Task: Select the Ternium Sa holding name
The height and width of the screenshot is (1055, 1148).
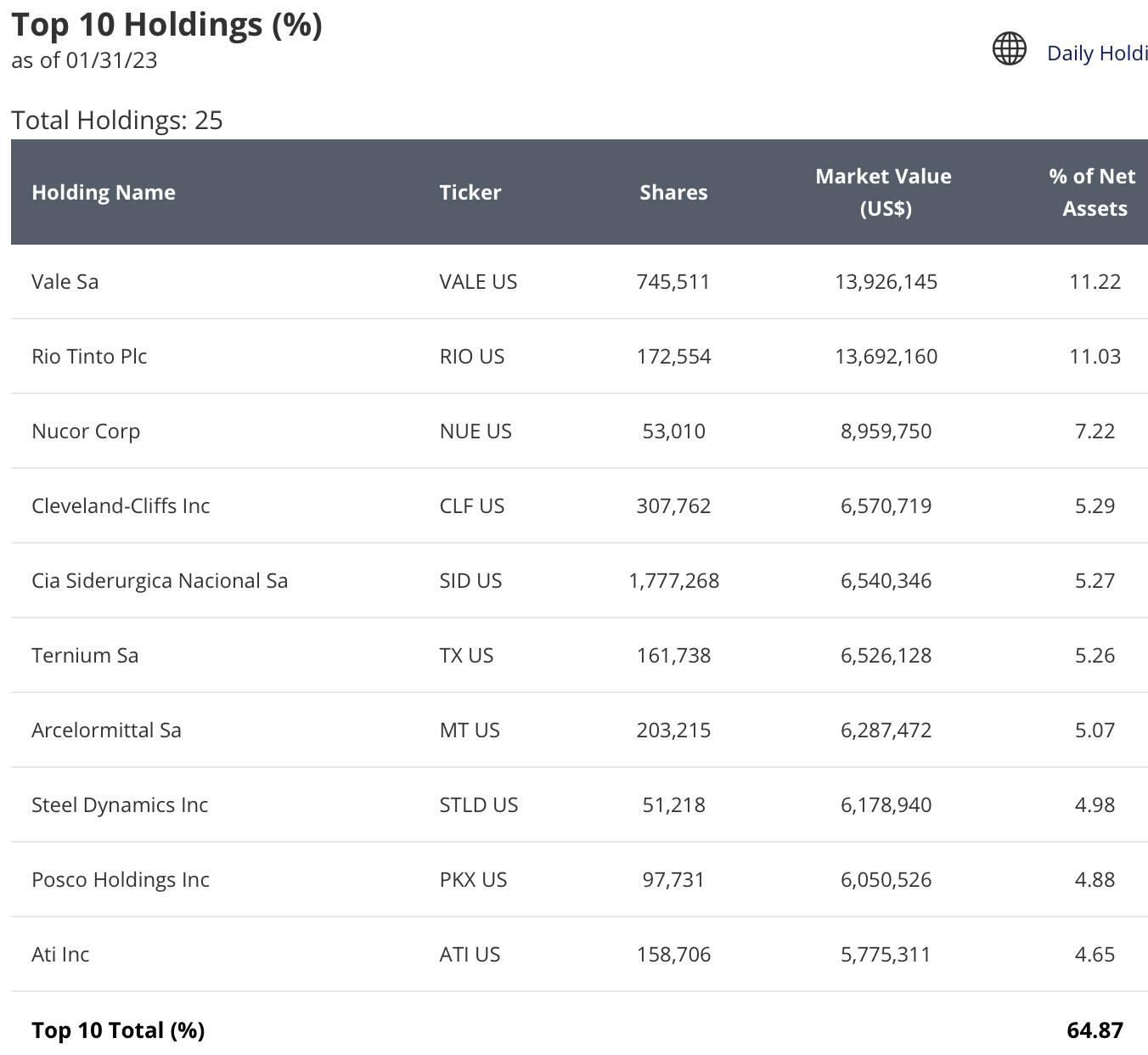Action: 85,655
